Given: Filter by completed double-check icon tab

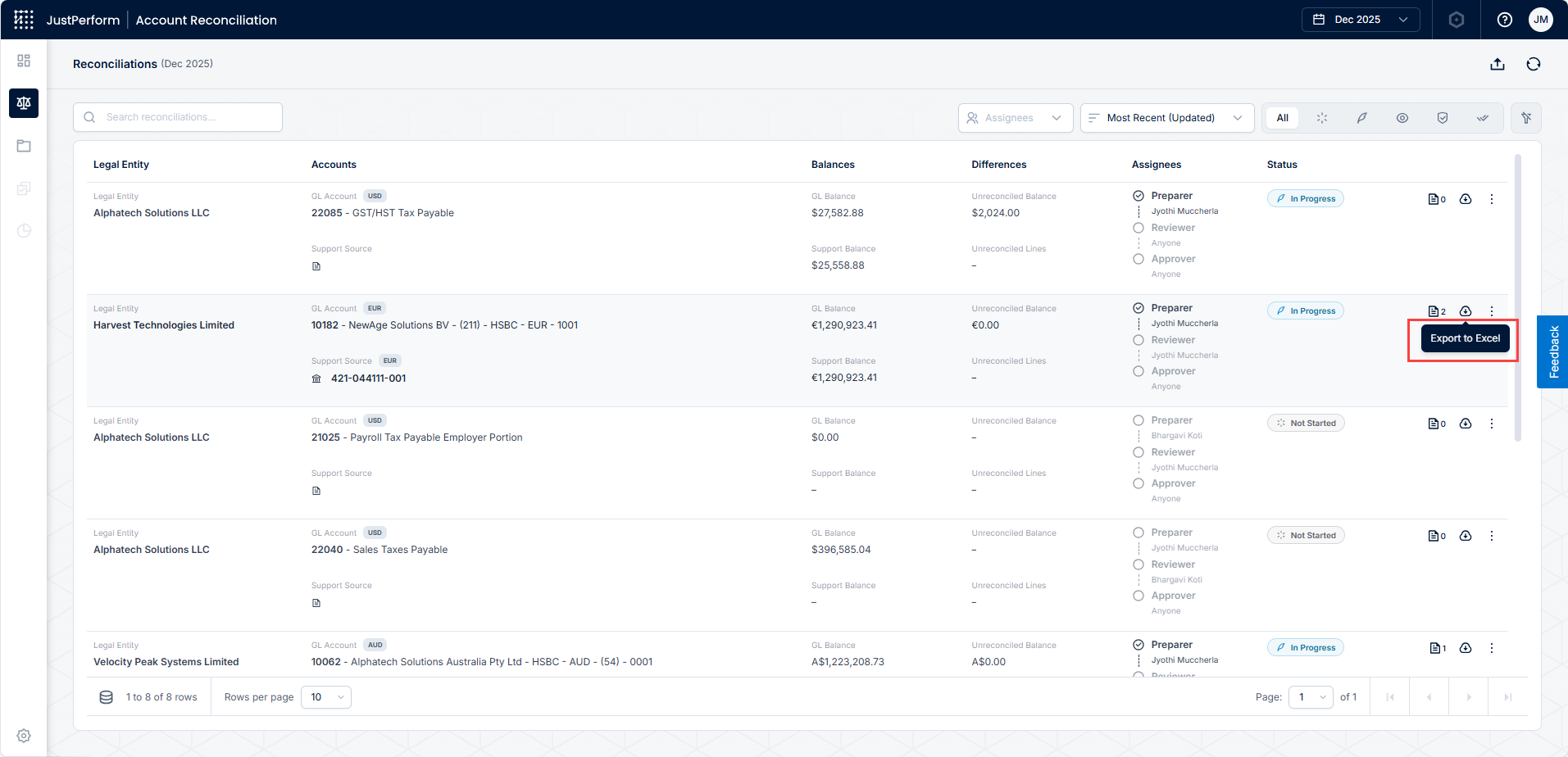Looking at the screenshot, I should pos(1483,118).
